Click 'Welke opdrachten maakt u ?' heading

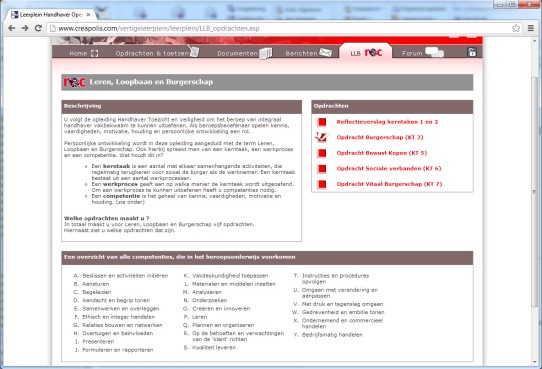click(x=106, y=218)
